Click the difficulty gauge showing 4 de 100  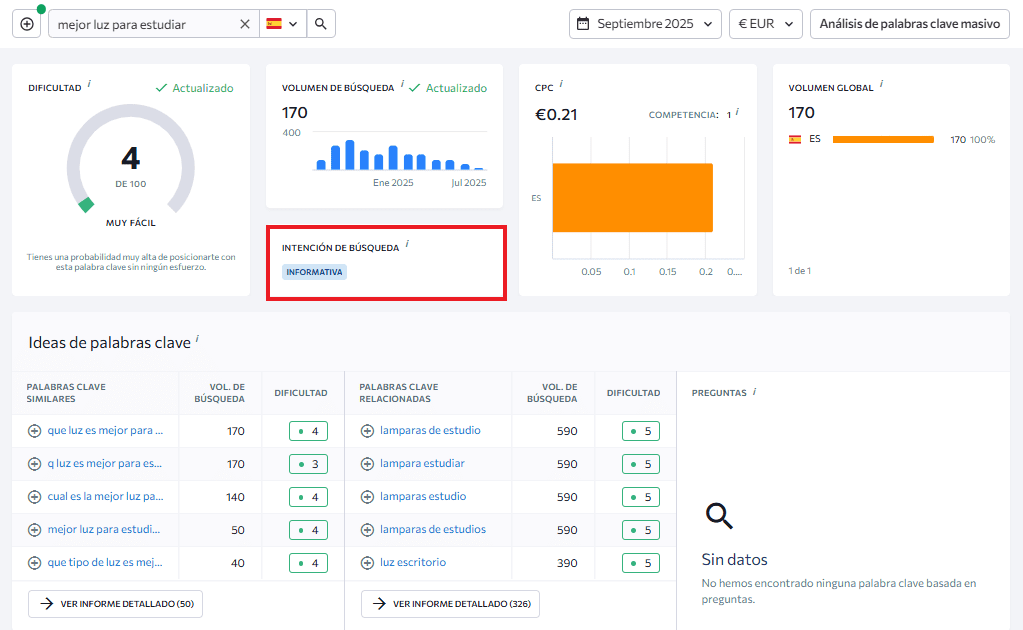(130, 159)
